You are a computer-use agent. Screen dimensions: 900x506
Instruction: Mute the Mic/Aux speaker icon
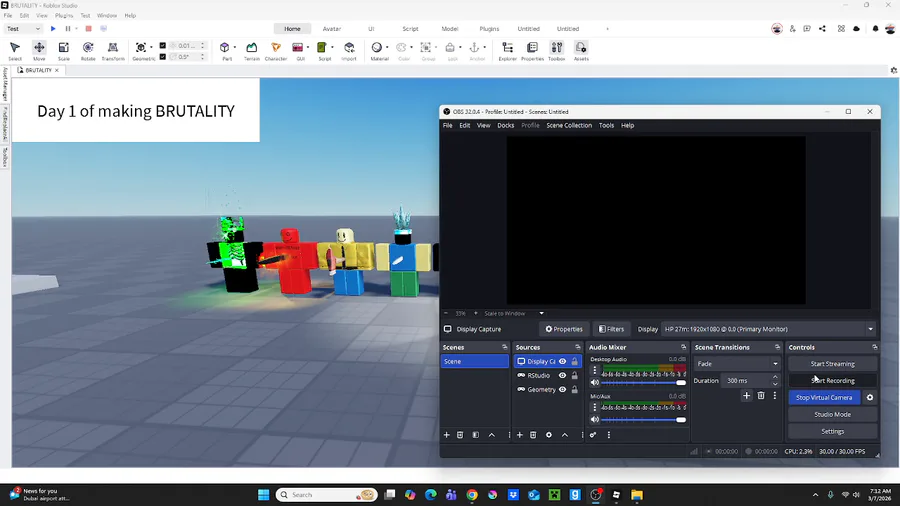click(x=595, y=420)
